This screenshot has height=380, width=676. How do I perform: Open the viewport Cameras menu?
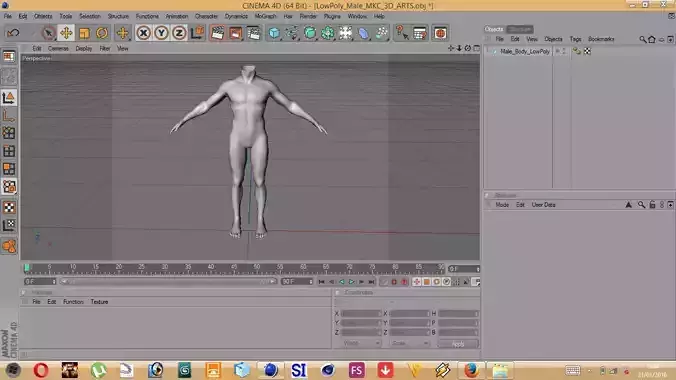pos(58,49)
